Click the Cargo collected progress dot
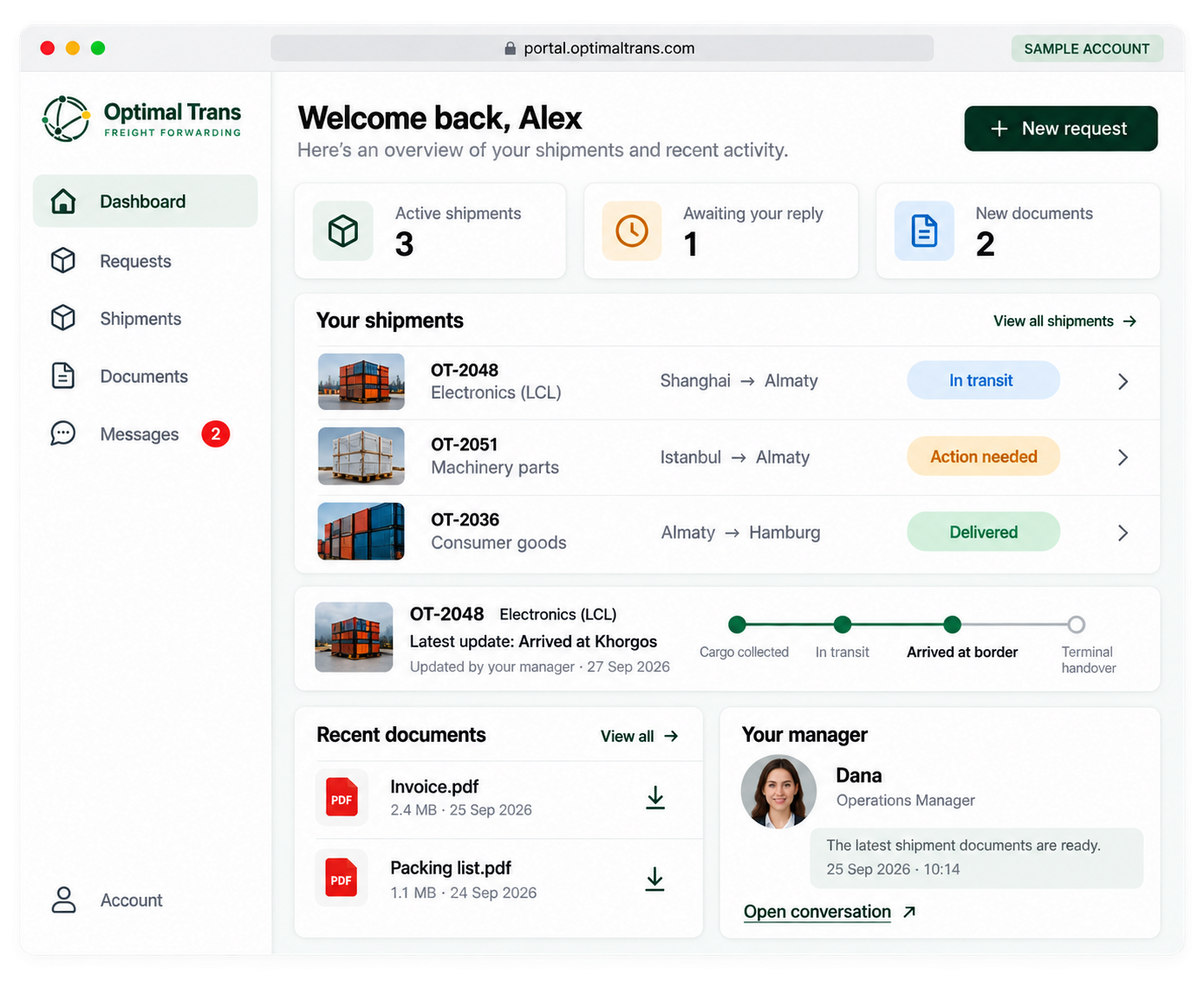 737,624
